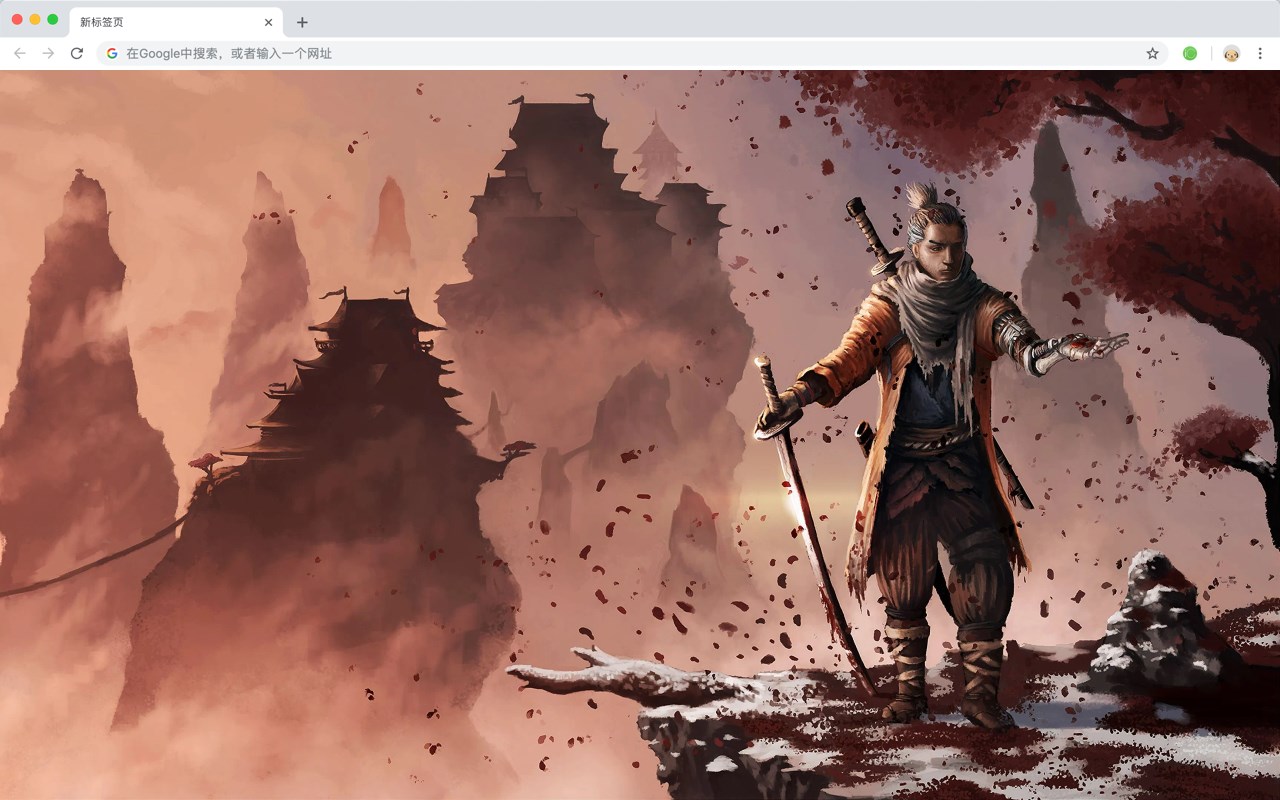
Task: Open the Chrome three-dot menu
Action: coord(1260,53)
